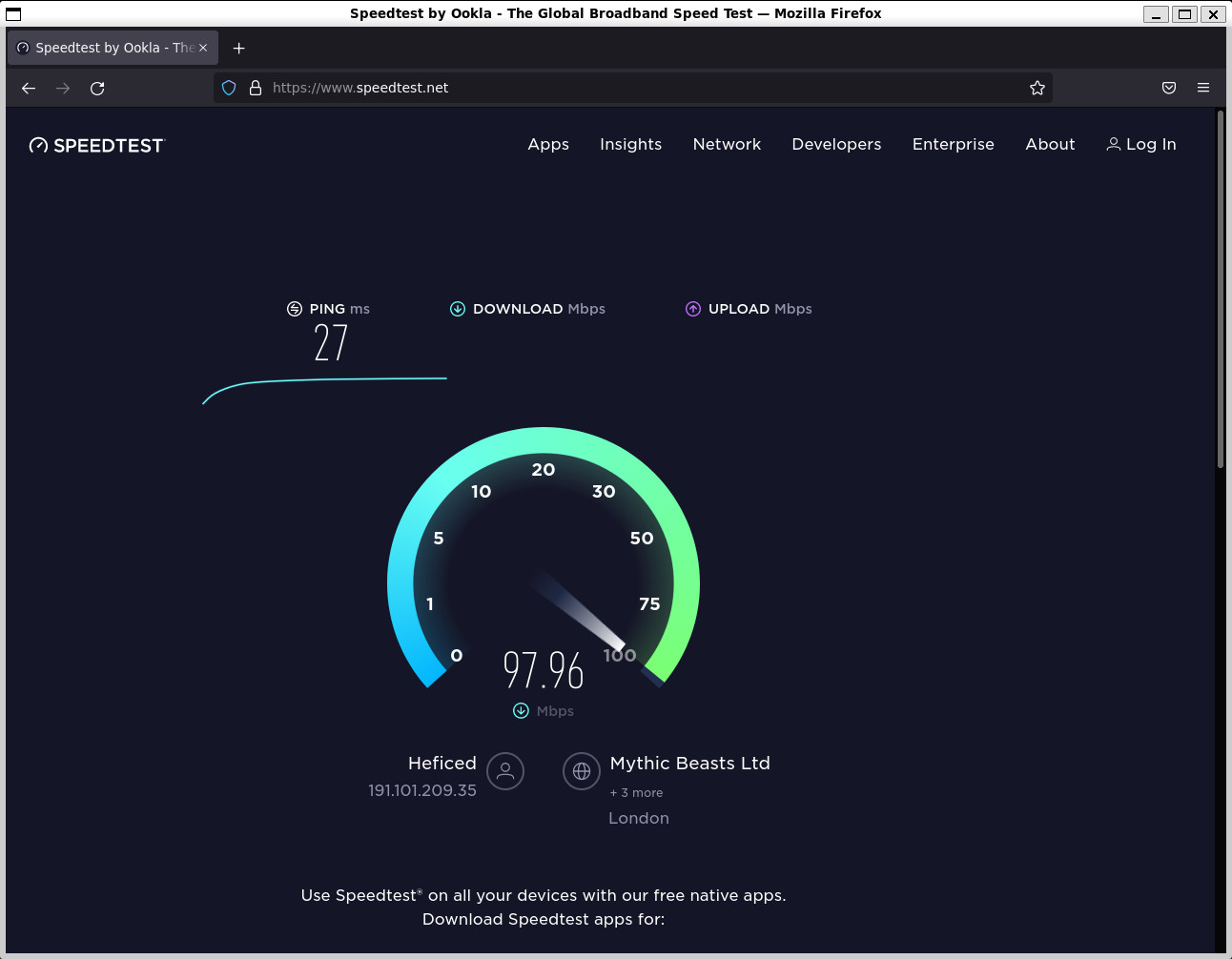Maximize the Firefox window
The height and width of the screenshot is (959, 1232).
tap(1184, 13)
